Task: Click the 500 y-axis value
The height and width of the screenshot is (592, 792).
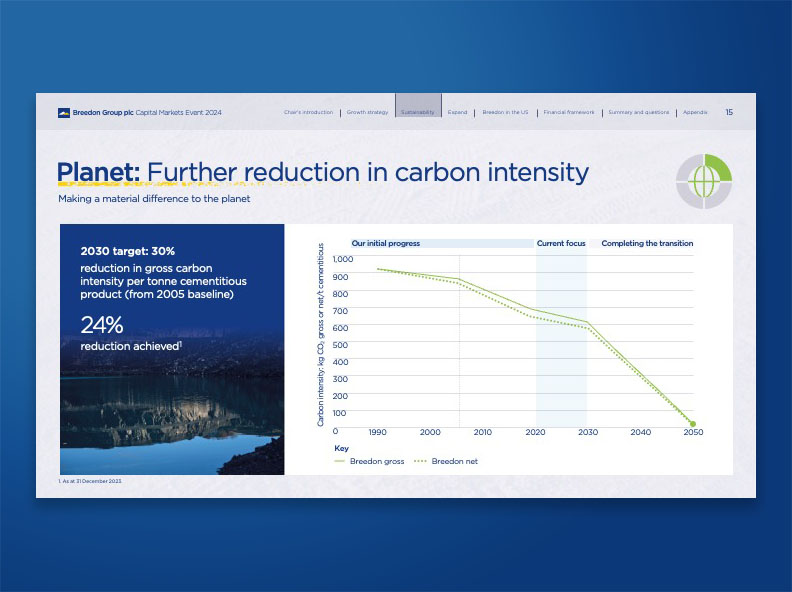Action: [340, 345]
